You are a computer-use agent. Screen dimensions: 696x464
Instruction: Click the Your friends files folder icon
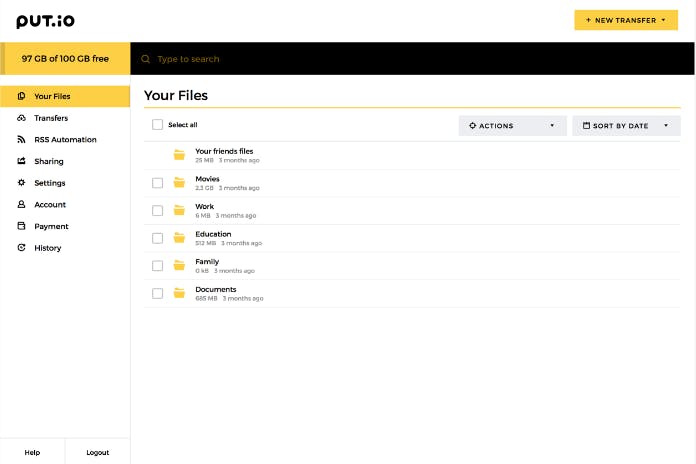click(179, 155)
